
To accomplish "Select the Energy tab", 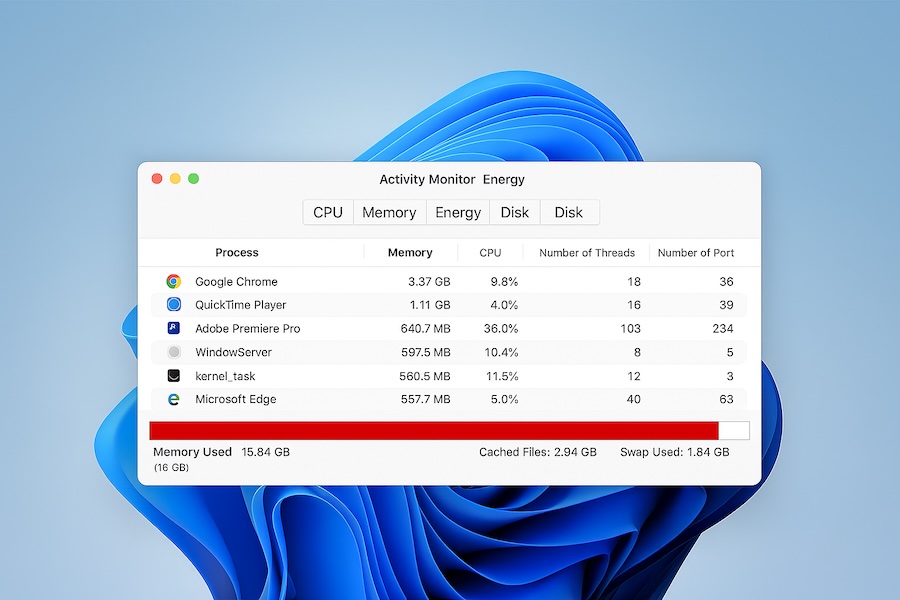I will [457, 212].
